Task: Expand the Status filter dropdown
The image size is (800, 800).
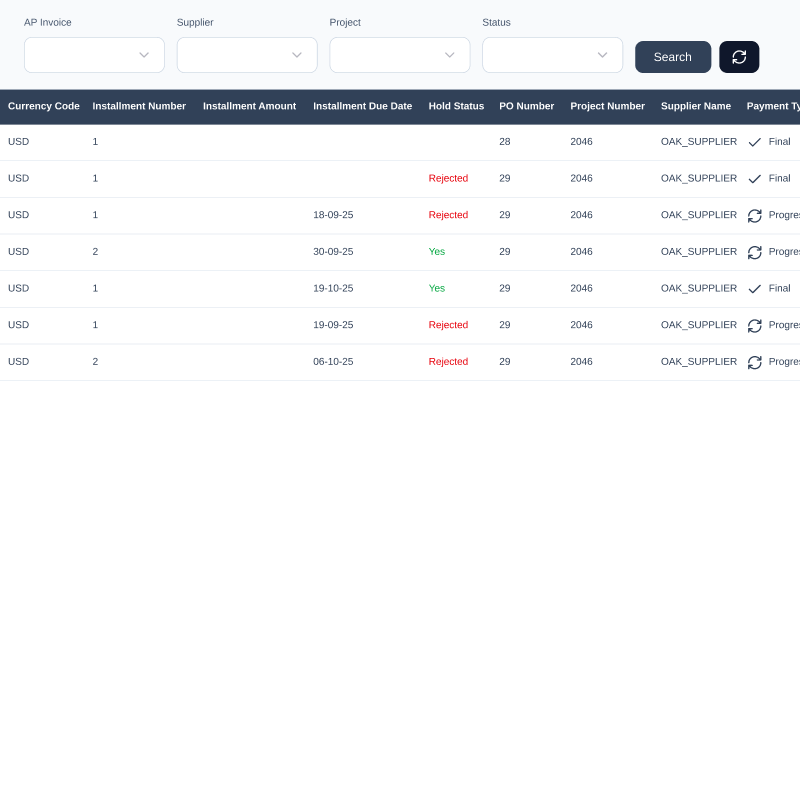Action: tap(552, 55)
